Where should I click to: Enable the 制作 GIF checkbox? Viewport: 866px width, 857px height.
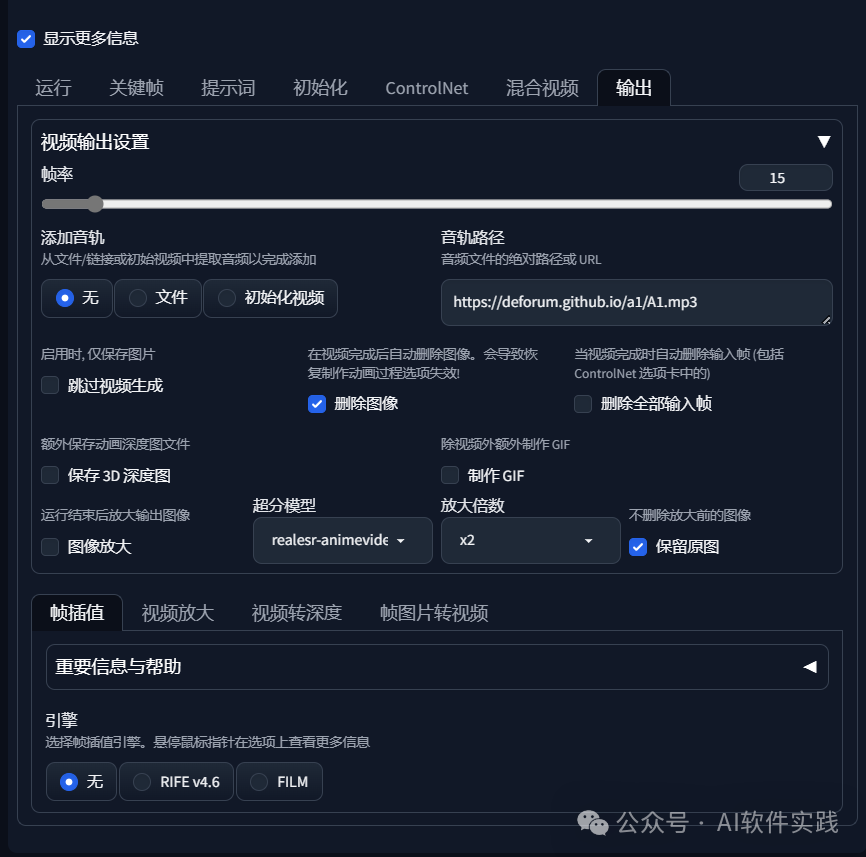[450, 475]
